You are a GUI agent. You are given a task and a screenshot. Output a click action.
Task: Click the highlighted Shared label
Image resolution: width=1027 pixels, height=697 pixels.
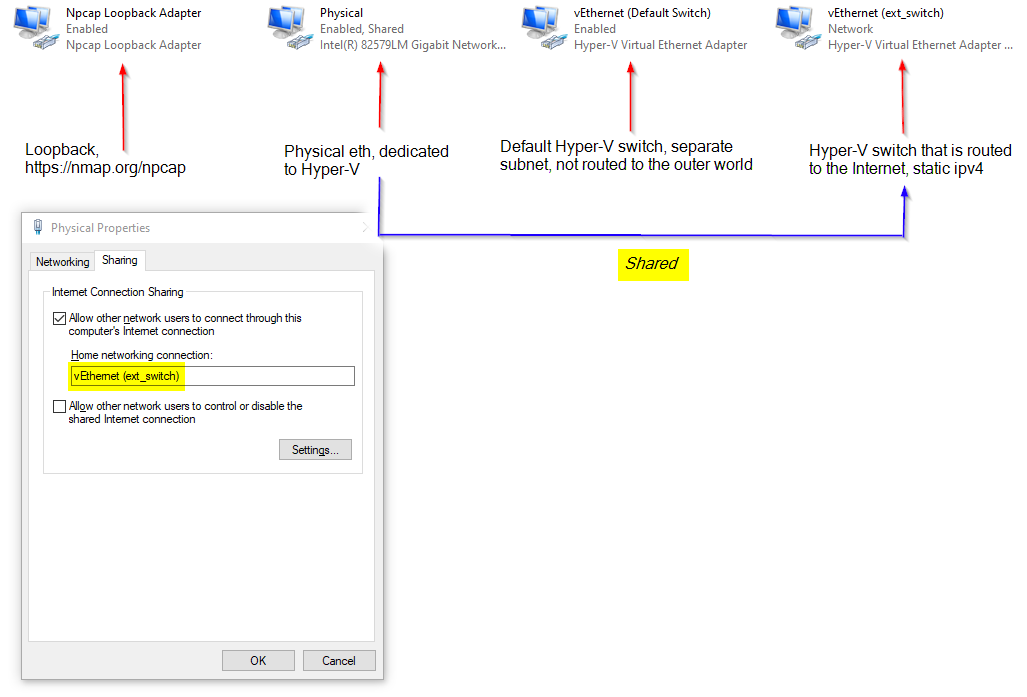(x=653, y=264)
